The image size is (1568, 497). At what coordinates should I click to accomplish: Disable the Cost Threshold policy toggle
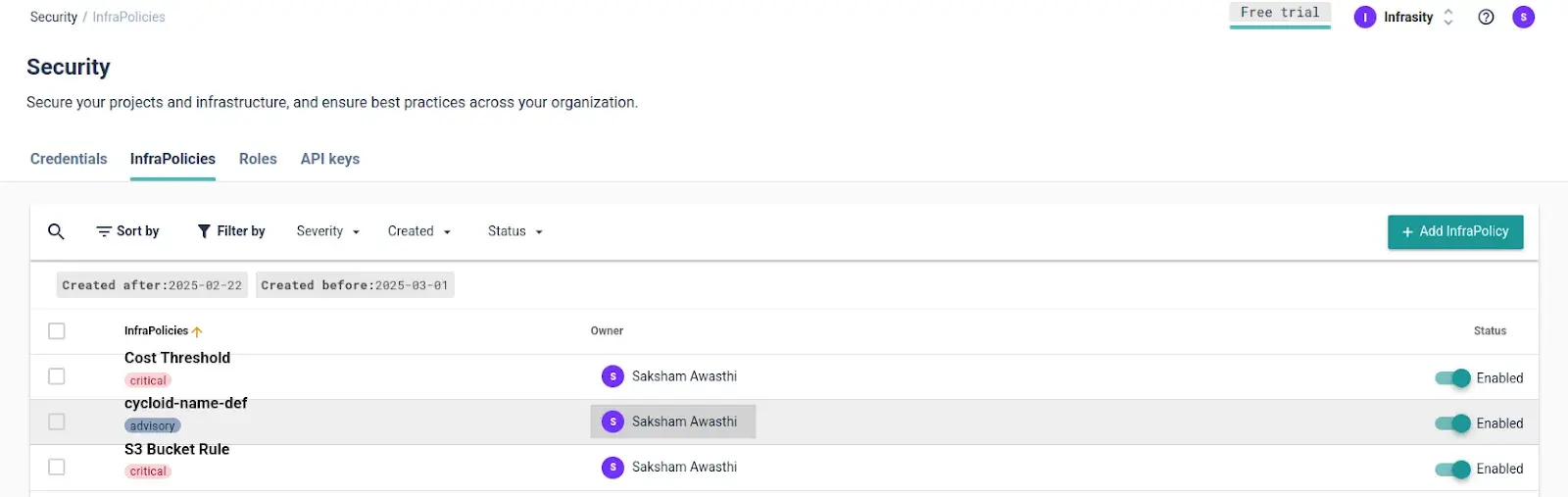point(1452,378)
